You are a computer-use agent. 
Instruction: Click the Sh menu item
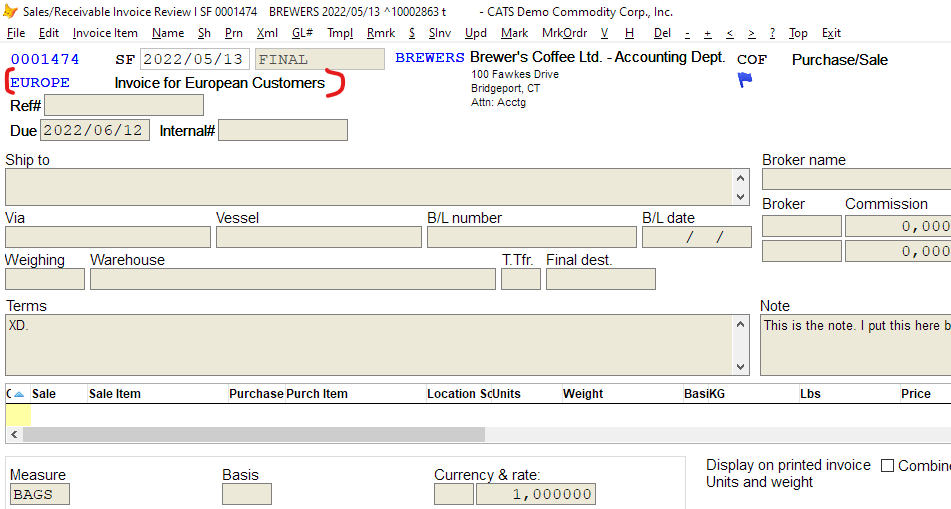(204, 33)
